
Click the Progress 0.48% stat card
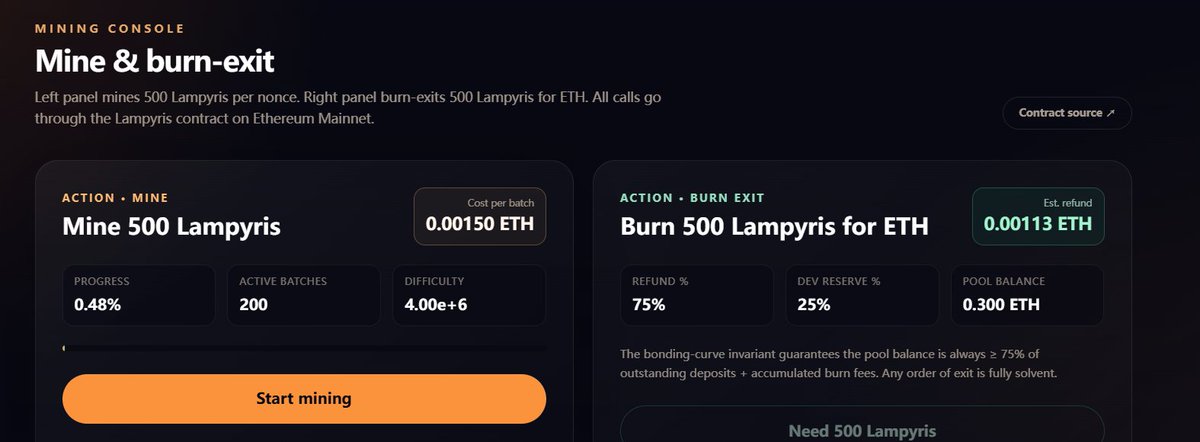pos(138,295)
